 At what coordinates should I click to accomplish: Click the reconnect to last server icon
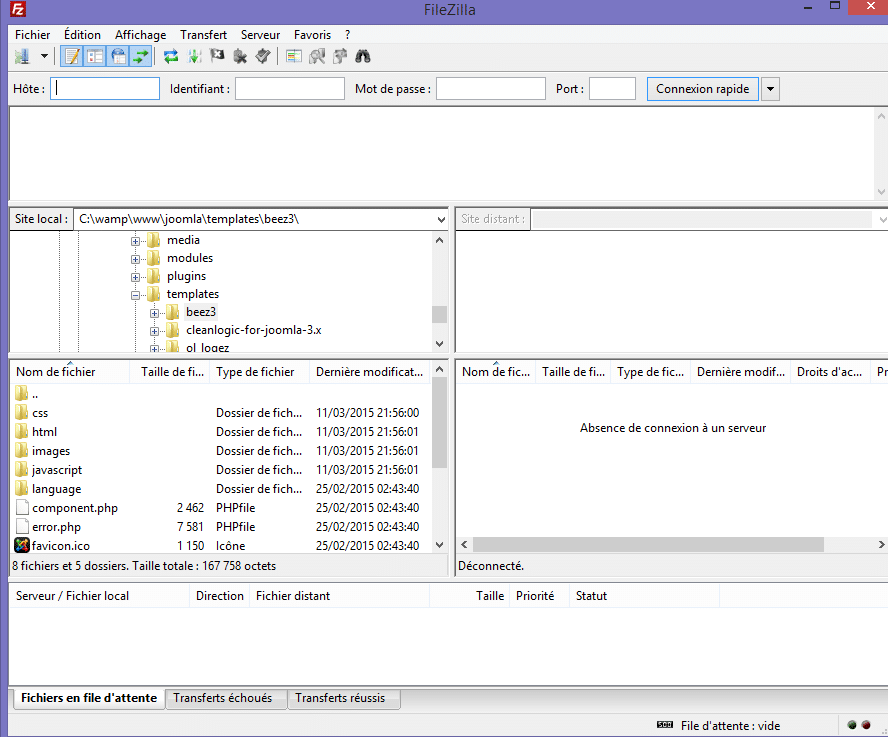[x=263, y=56]
